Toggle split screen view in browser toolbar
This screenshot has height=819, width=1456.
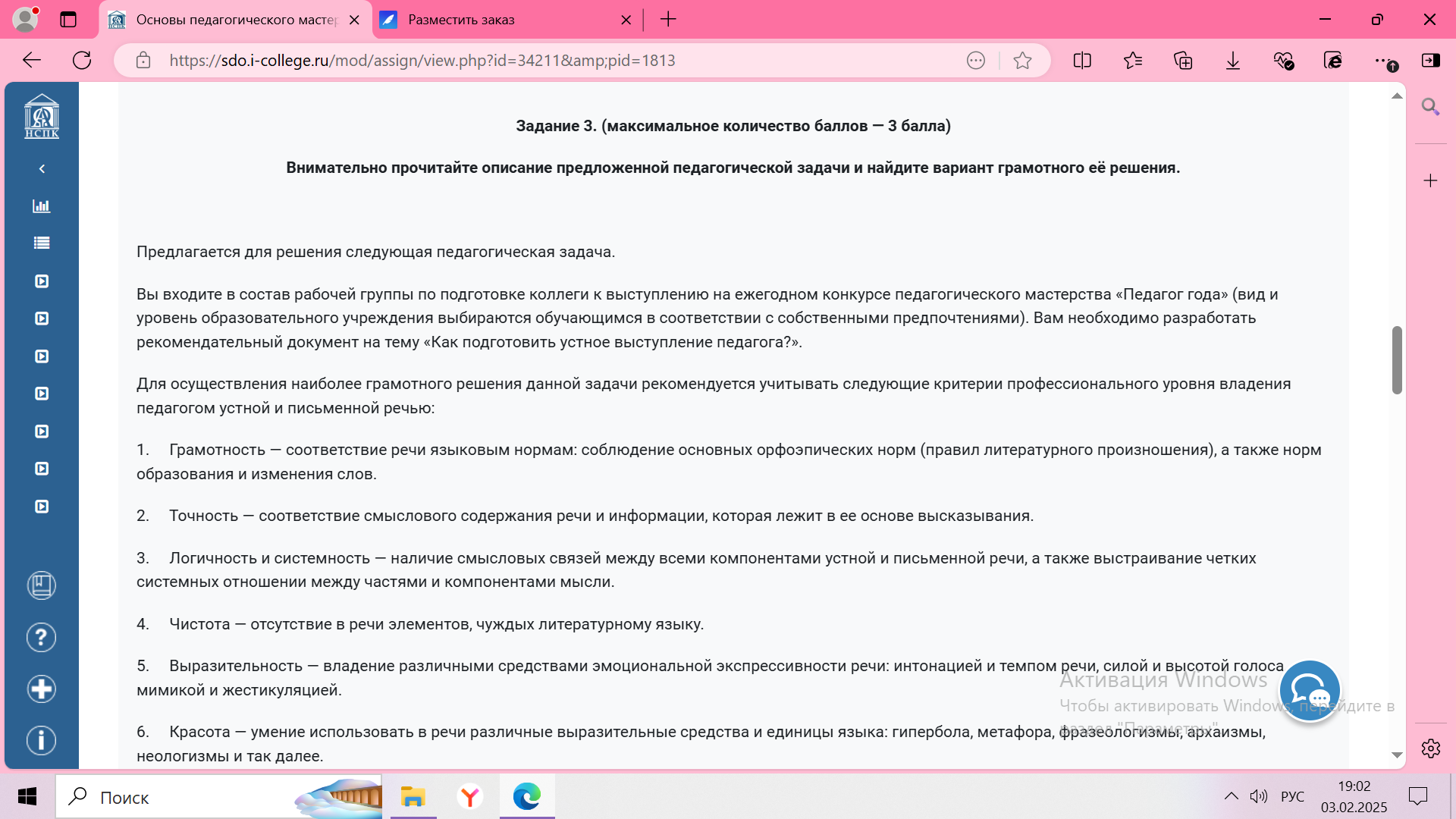click(x=1082, y=61)
